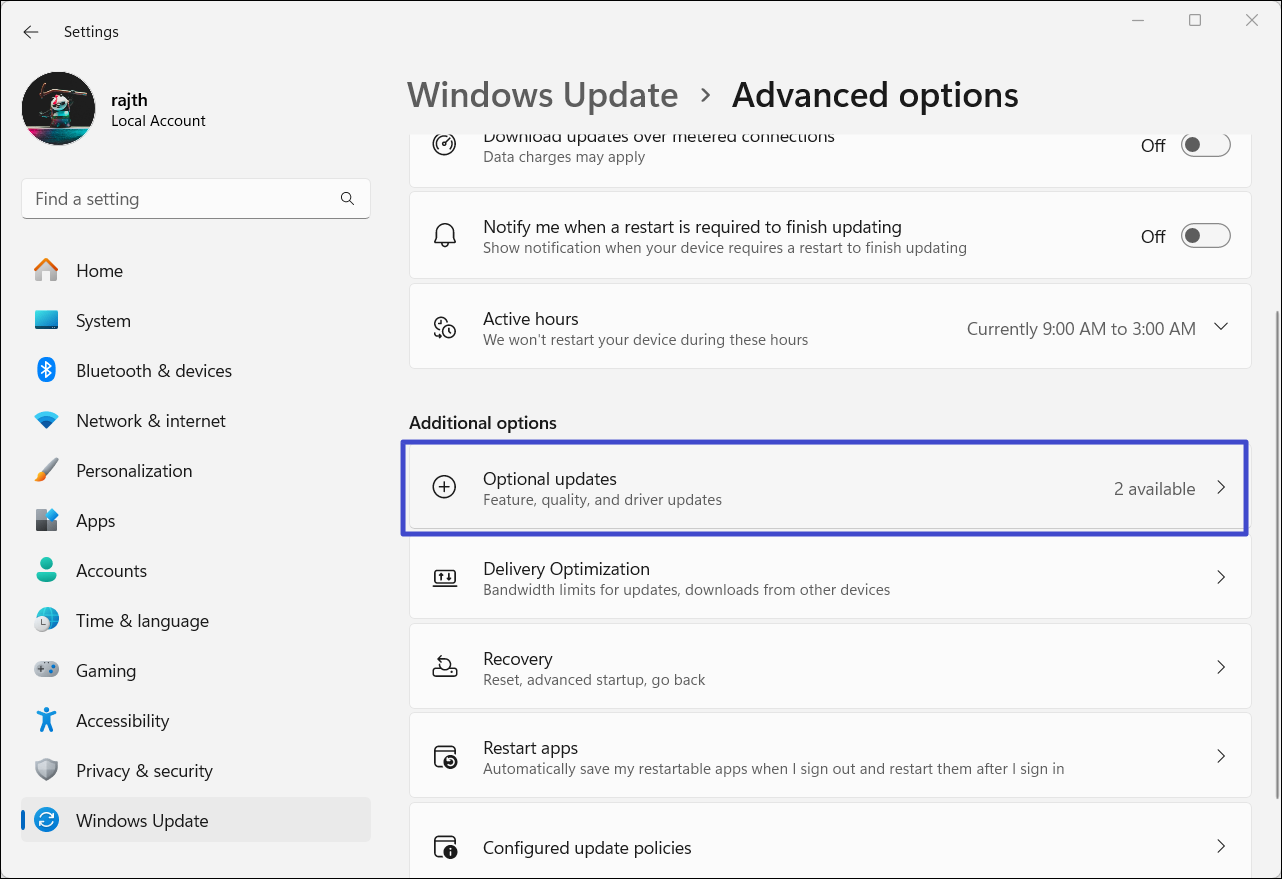Click the back arrow in Settings header
The image size is (1282, 879).
point(31,32)
